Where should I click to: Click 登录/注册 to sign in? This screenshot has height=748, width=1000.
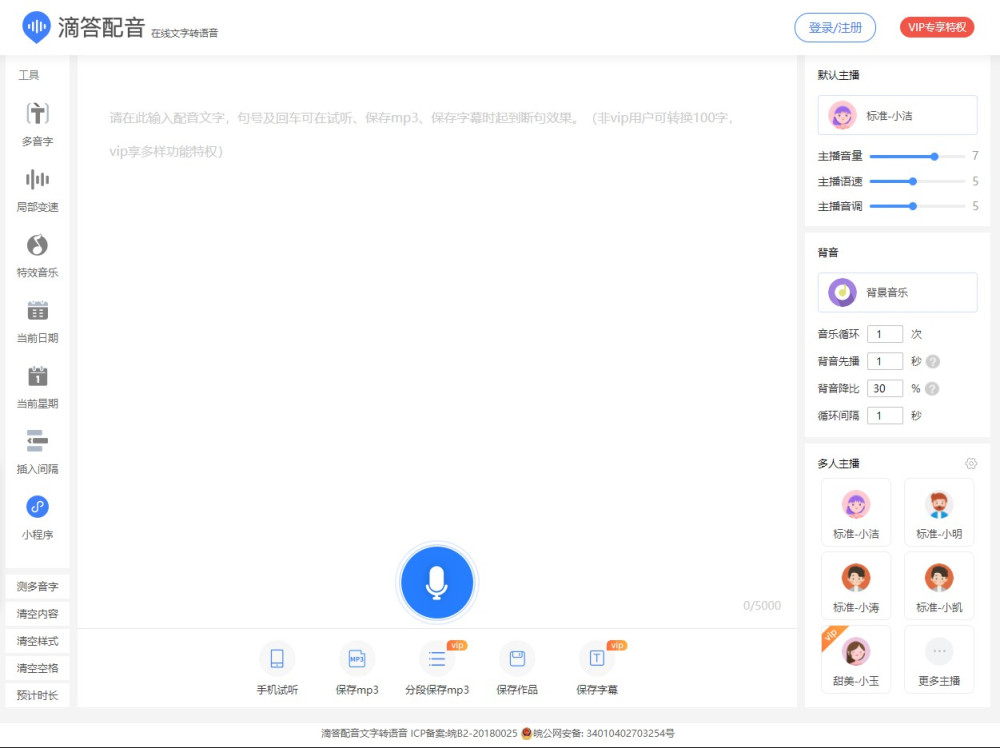(835, 28)
